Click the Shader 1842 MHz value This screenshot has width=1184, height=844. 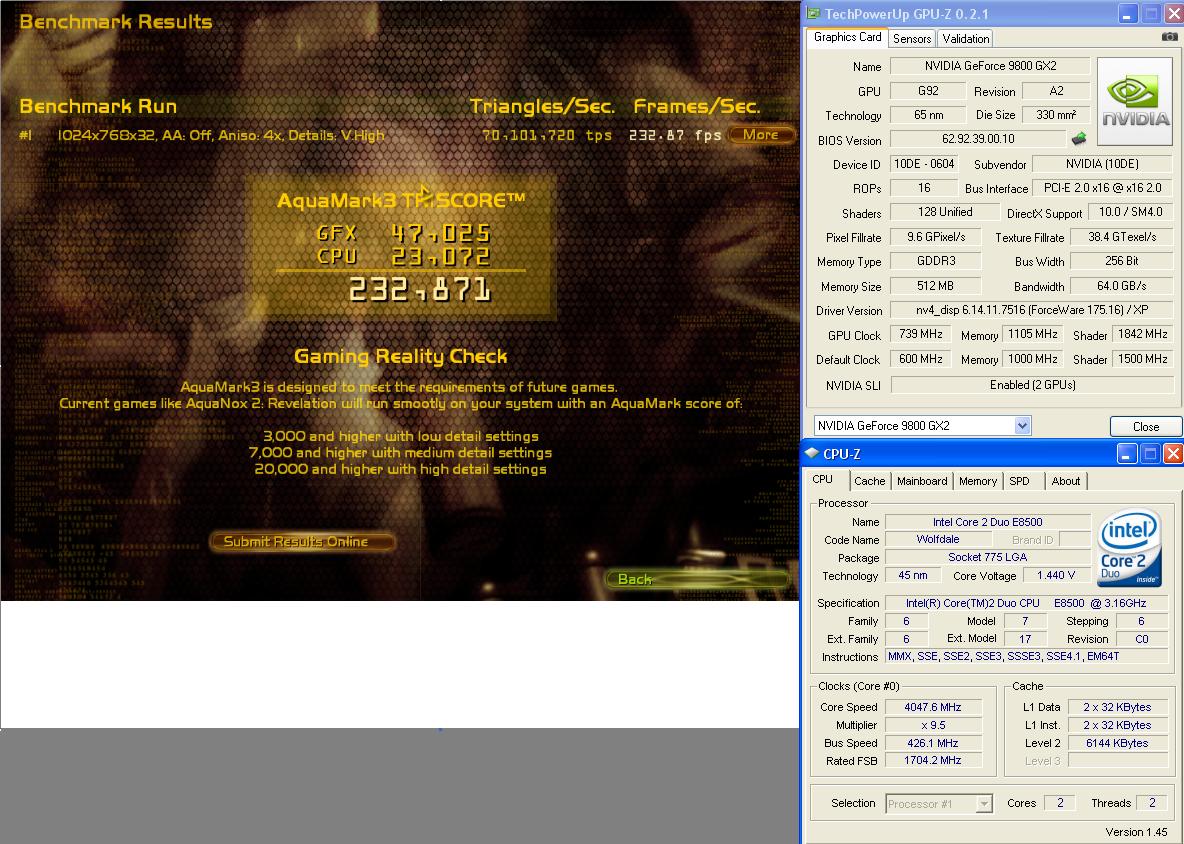(1142, 334)
